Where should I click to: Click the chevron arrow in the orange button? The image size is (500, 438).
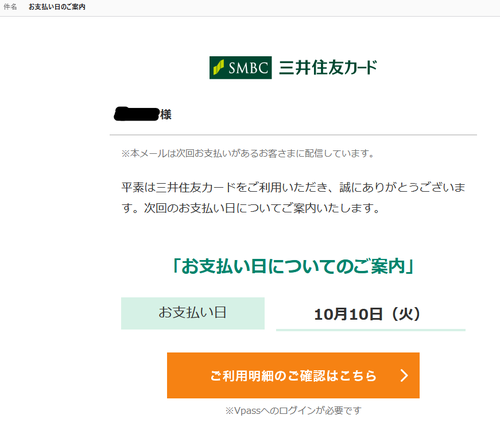click(x=404, y=375)
